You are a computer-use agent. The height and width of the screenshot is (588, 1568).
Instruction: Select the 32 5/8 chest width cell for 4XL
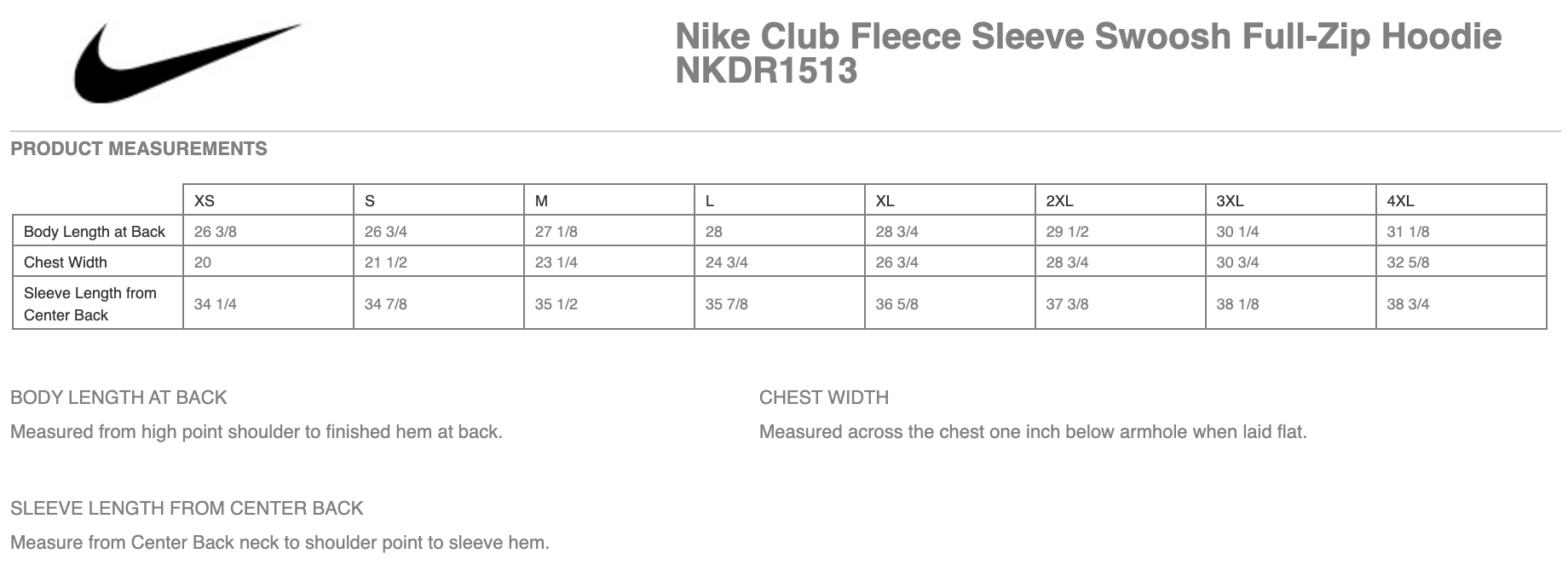coord(1461,262)
